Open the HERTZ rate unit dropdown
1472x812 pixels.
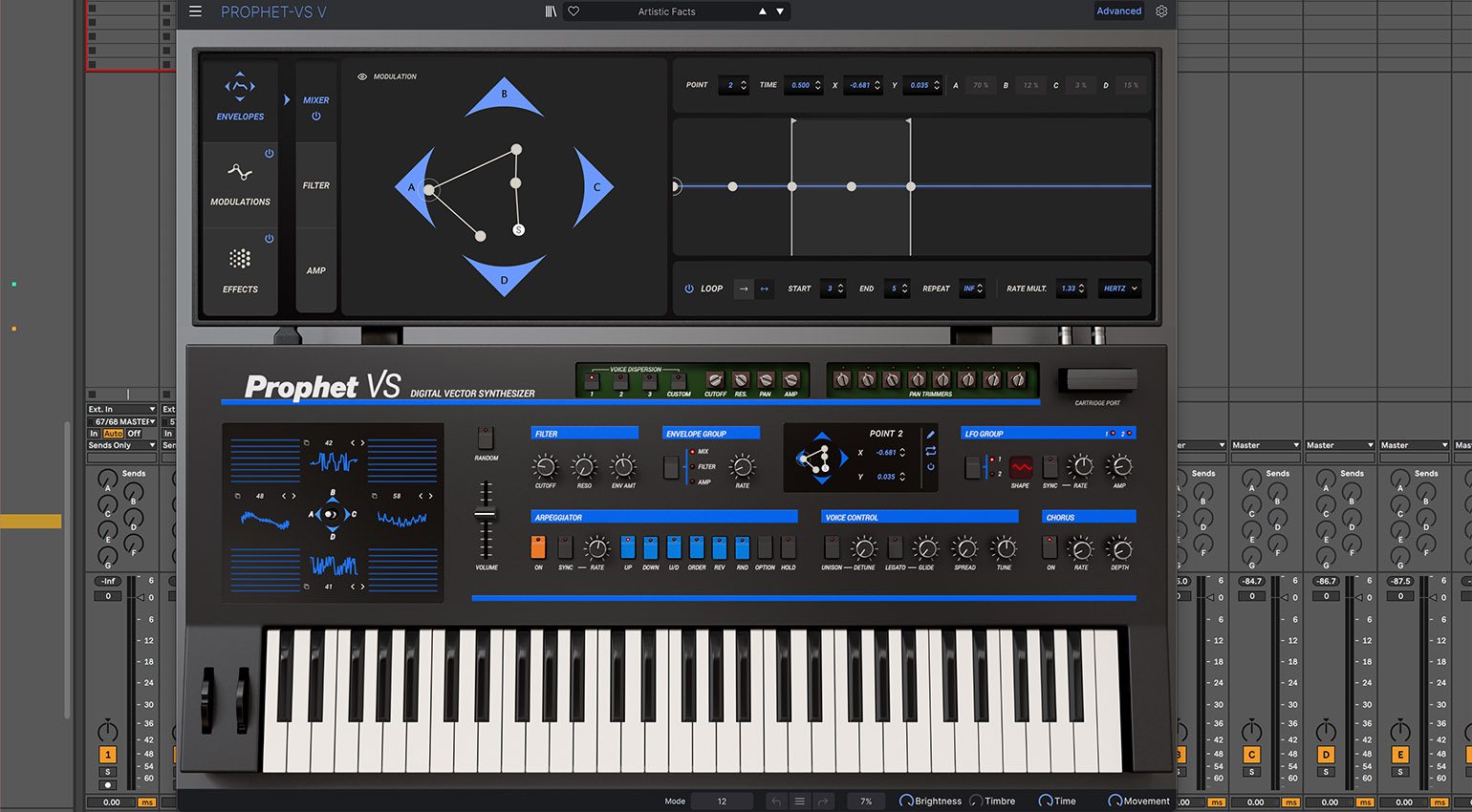[x=1120, y=288]
